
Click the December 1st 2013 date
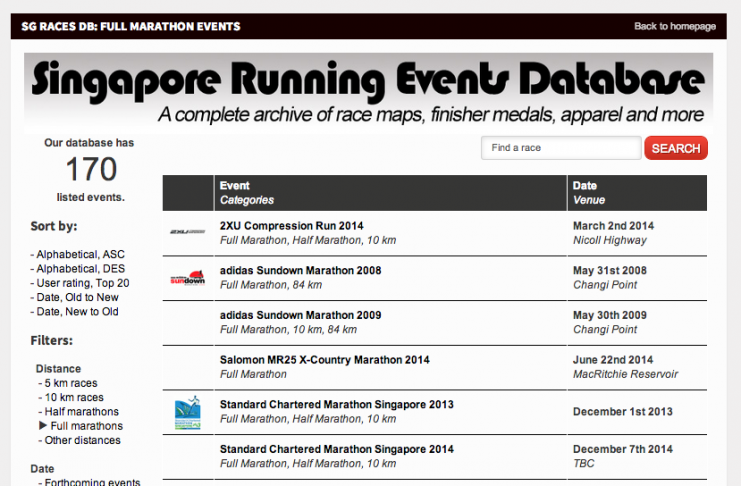[623, 412]
